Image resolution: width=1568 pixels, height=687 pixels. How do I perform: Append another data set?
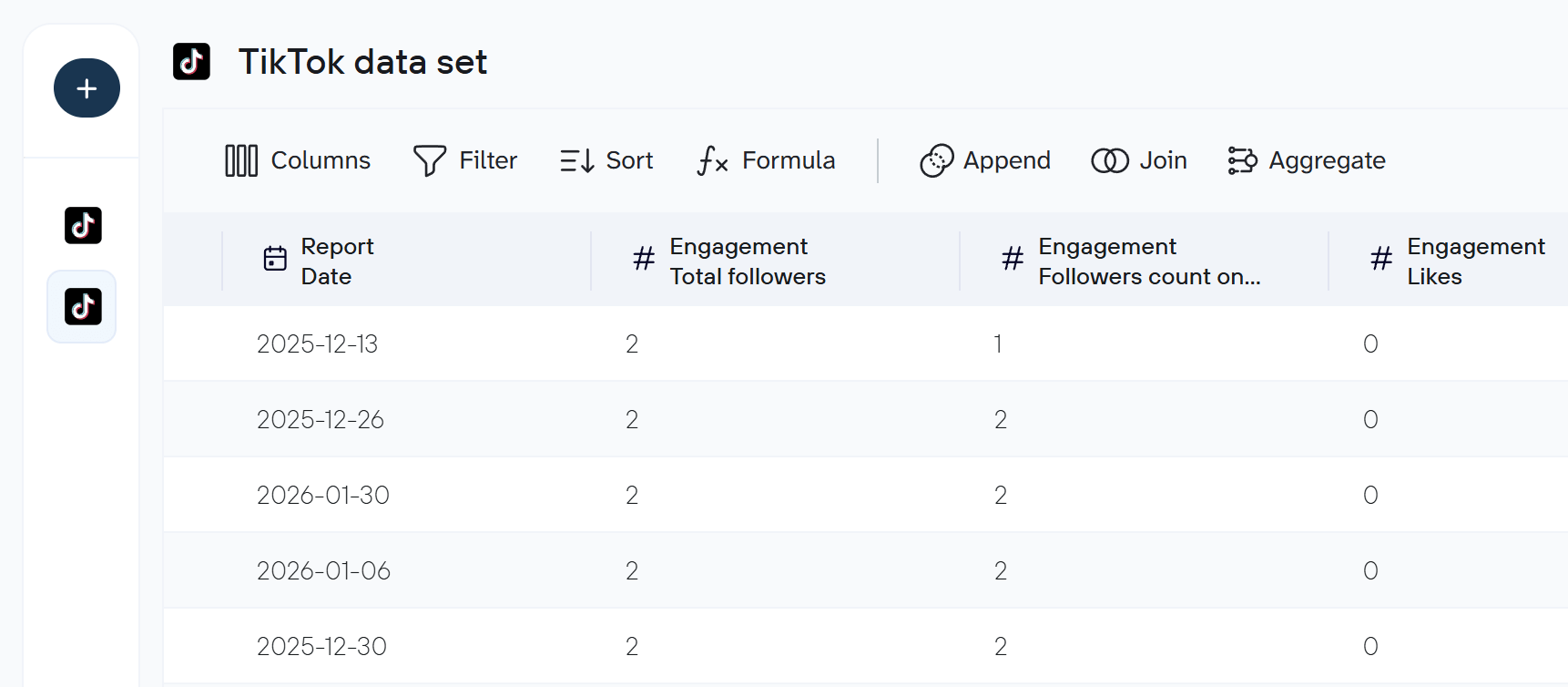(985, 160)
